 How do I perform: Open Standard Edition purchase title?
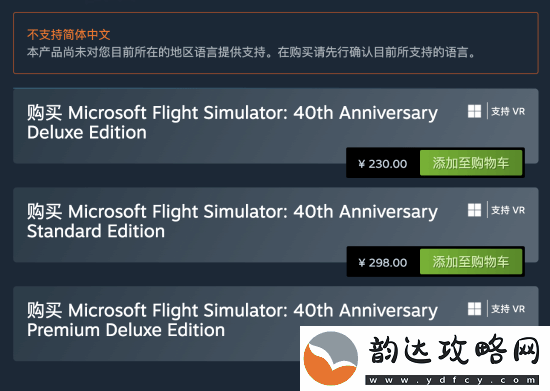tap(232, 221)
